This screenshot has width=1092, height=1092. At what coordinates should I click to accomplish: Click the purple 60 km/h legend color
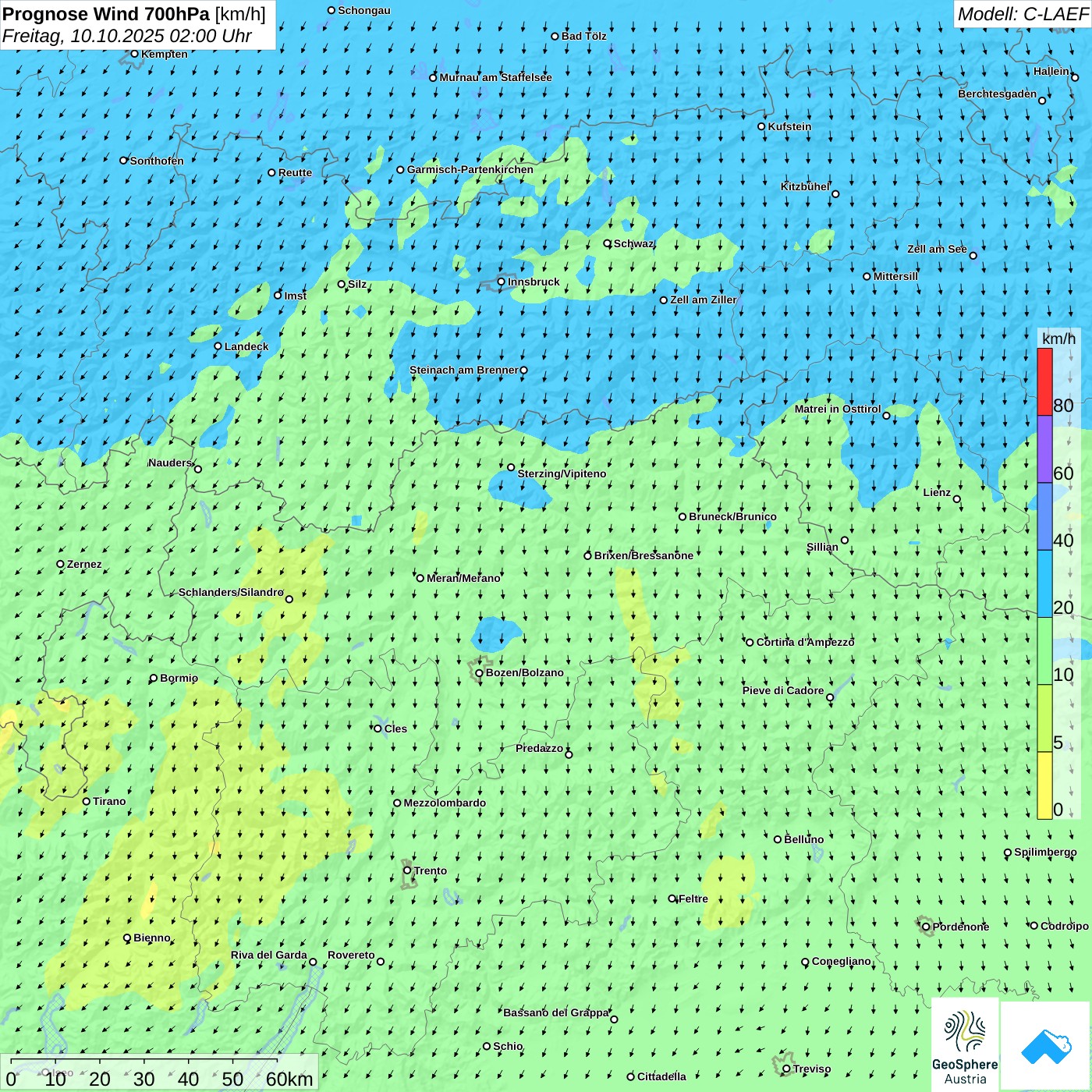coord(1044,449)
